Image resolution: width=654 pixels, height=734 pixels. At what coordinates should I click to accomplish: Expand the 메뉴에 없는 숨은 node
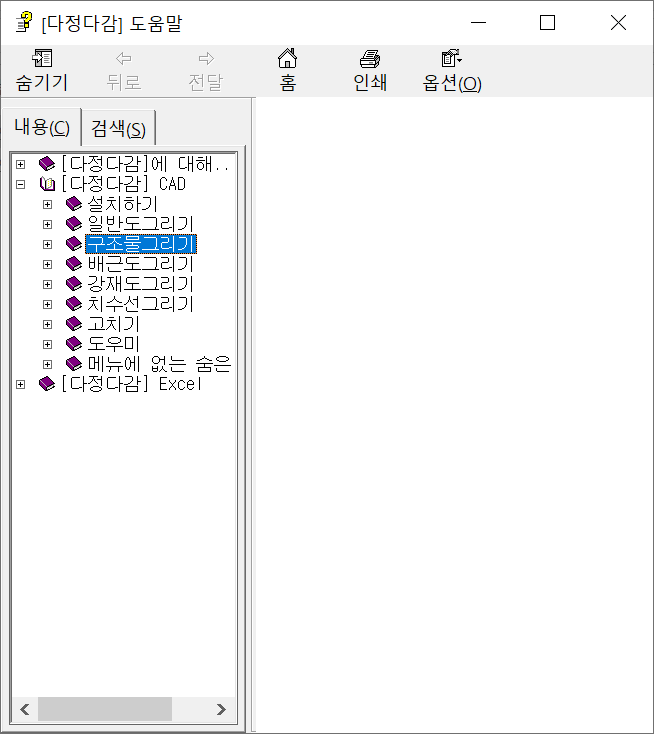pos(47,364)
